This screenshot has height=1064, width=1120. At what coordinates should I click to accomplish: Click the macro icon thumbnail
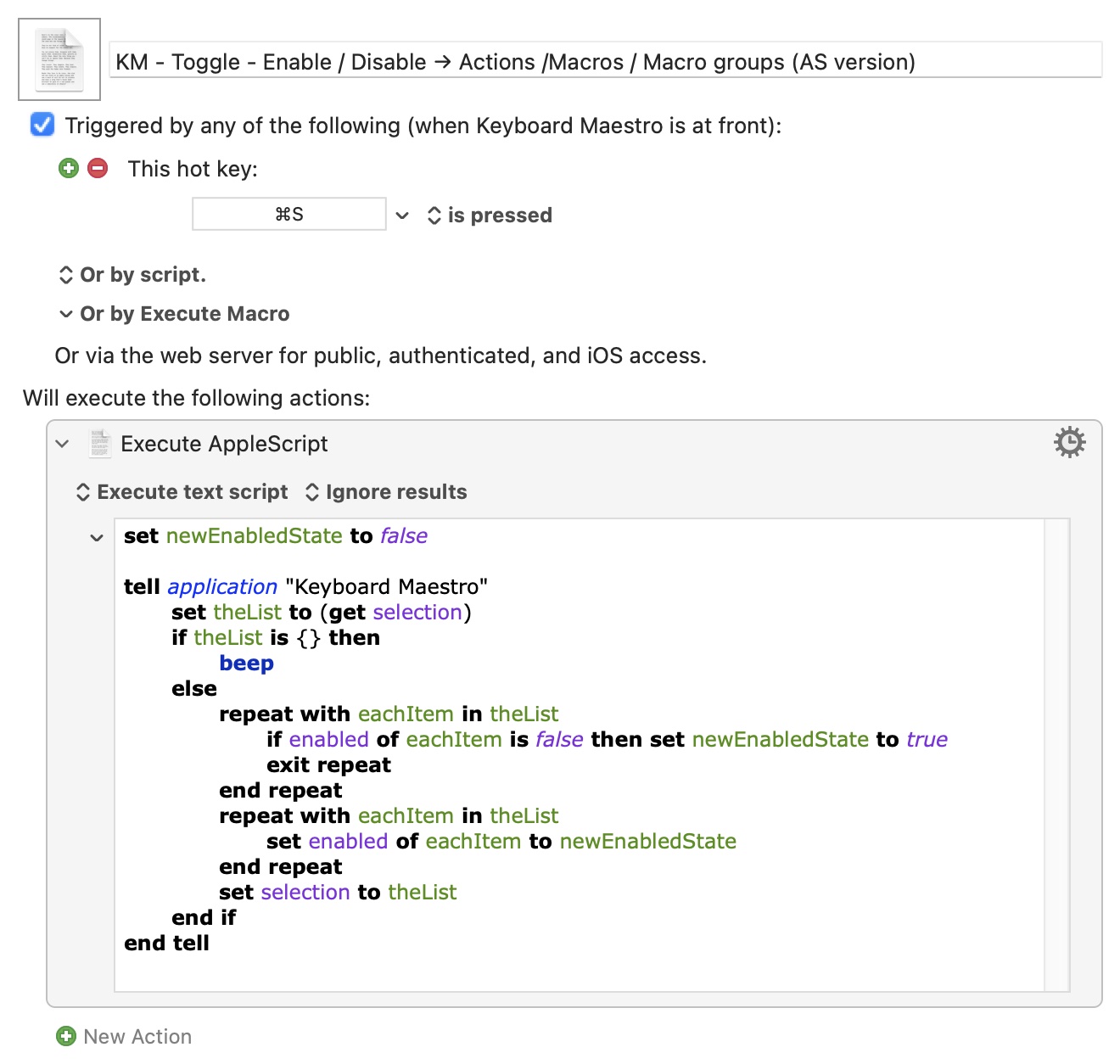pos(59,59)
